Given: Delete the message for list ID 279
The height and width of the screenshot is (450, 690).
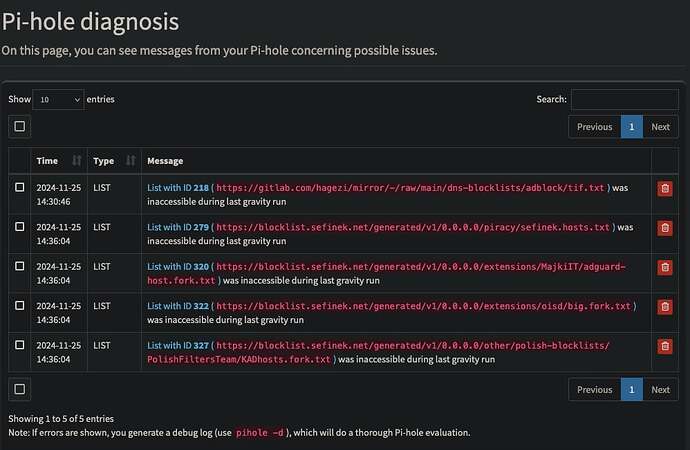Looking at the screenshot, I should (665, 228).
